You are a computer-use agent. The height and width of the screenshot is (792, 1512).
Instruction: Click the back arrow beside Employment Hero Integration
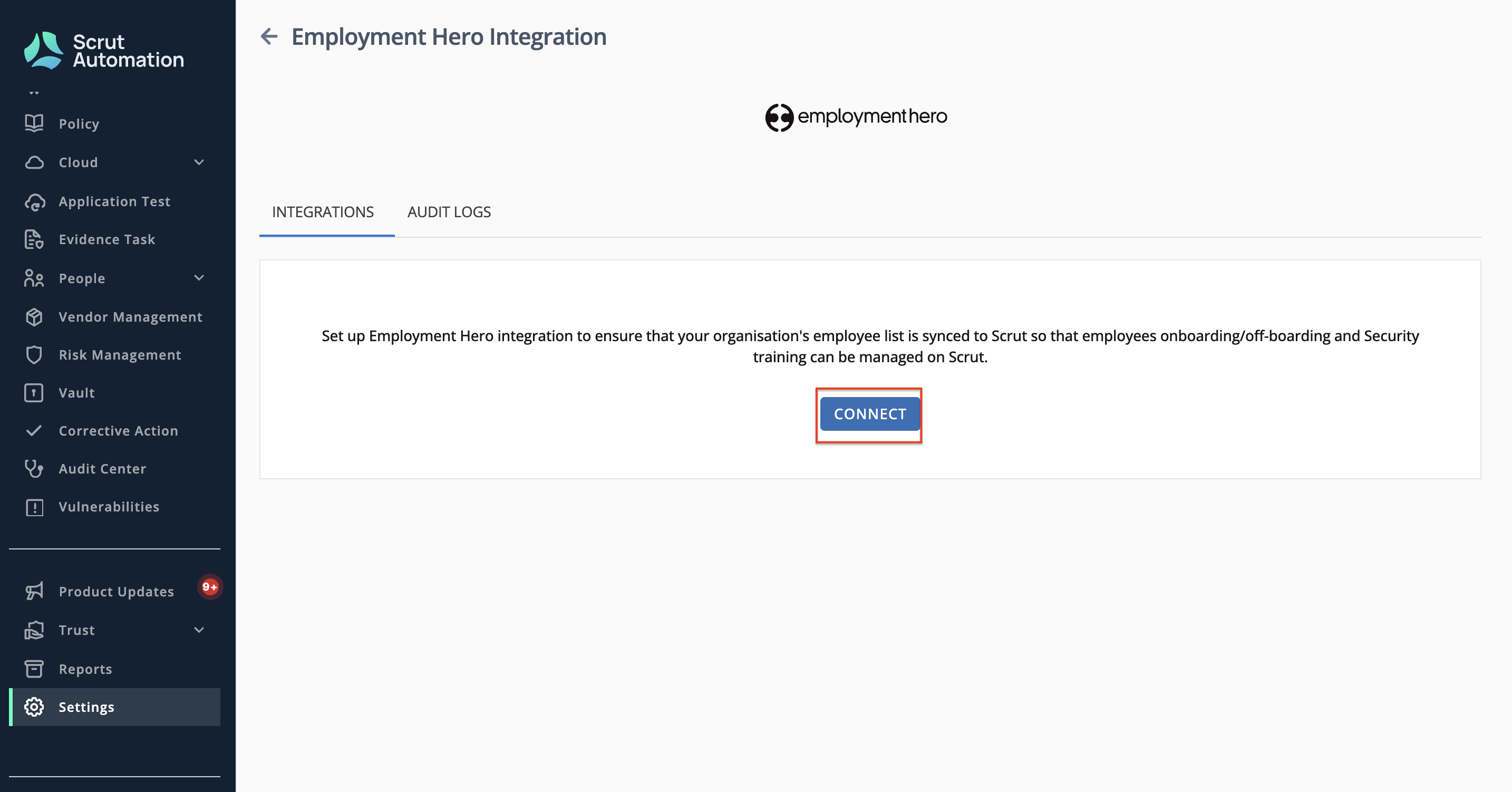click(x=269, y=36)
